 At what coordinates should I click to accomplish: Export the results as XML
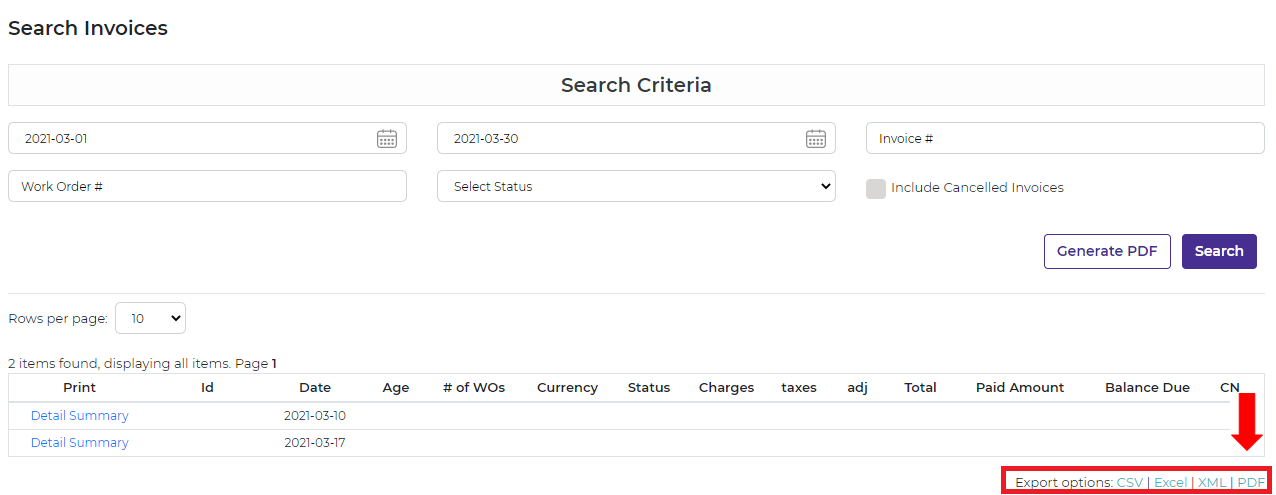[x=1211, y=483]
